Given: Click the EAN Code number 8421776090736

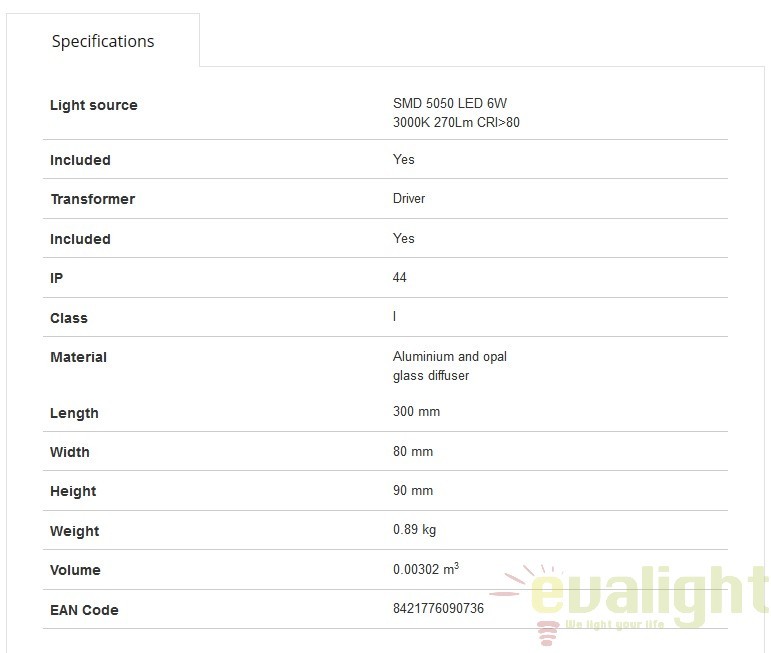Looking at the screenshot, I should click(438, 609).
